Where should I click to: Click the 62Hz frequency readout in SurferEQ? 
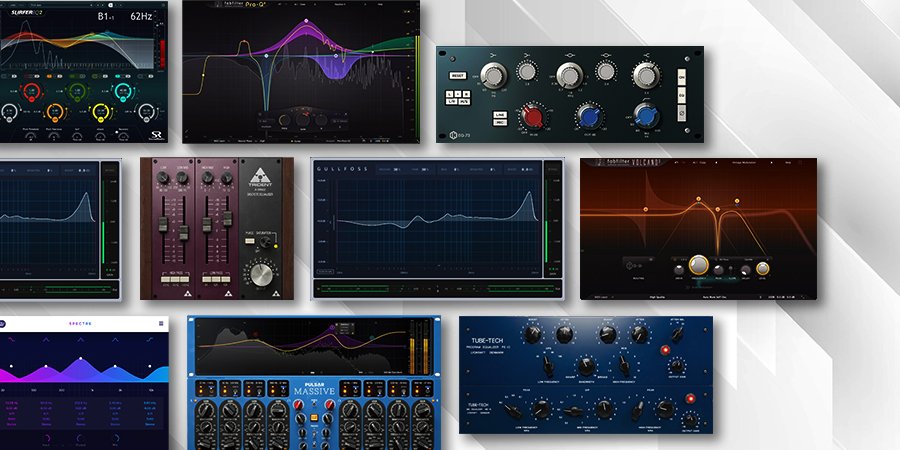[141, 16]
